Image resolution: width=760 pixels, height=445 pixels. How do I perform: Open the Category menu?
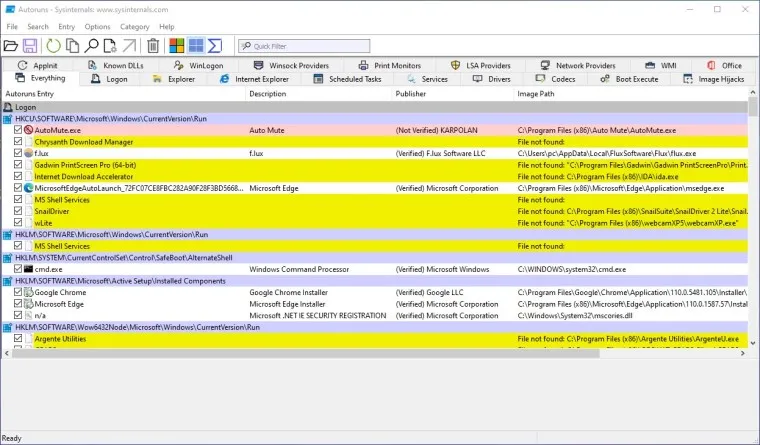point(135,27)
